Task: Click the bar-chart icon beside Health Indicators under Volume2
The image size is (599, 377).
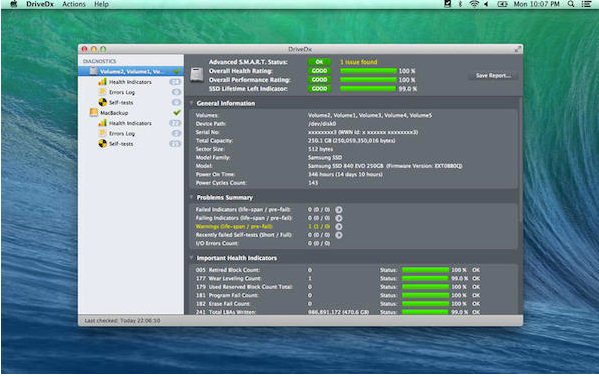Action: coord(102,82)
